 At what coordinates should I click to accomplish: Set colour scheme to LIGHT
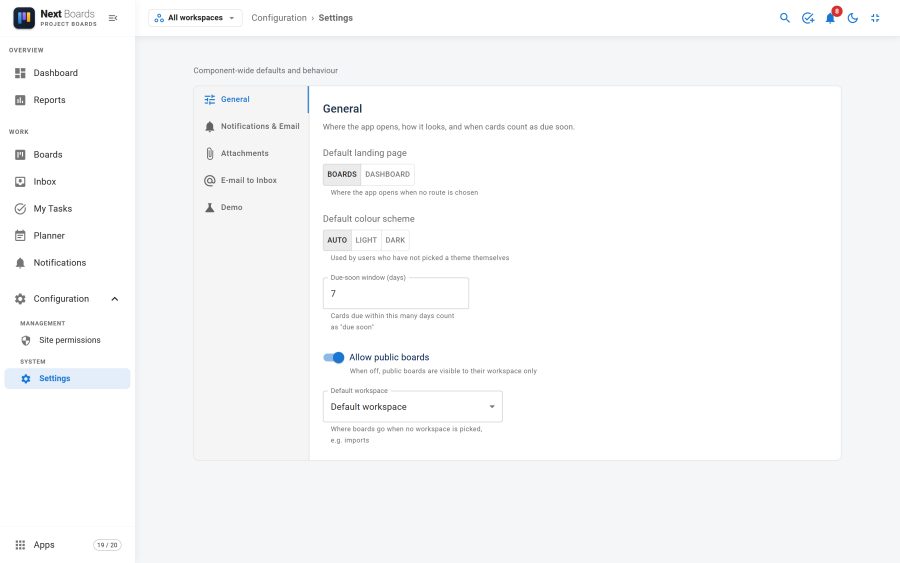coord(366,240)
